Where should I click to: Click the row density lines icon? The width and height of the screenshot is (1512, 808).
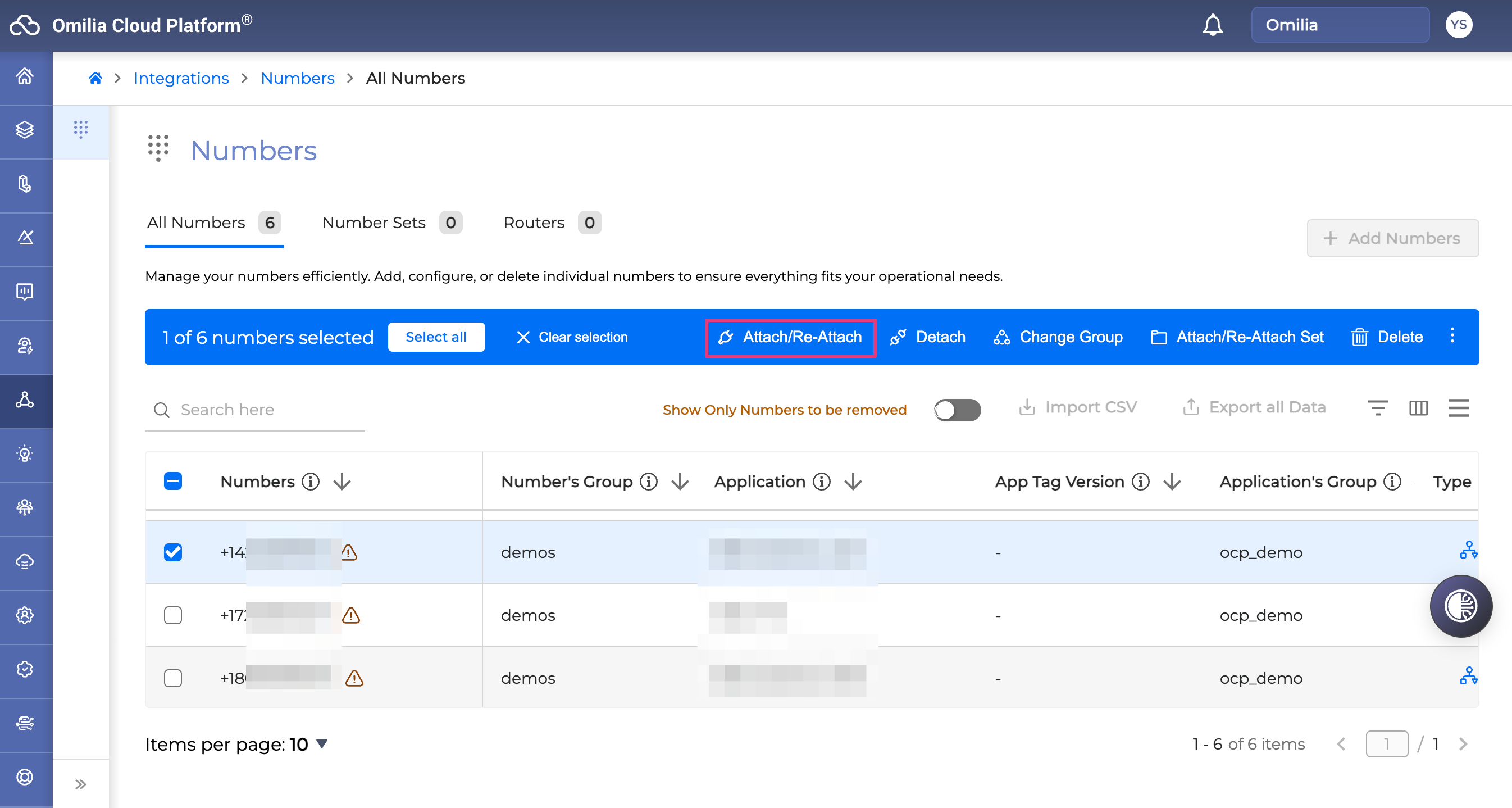point(1459,407)
